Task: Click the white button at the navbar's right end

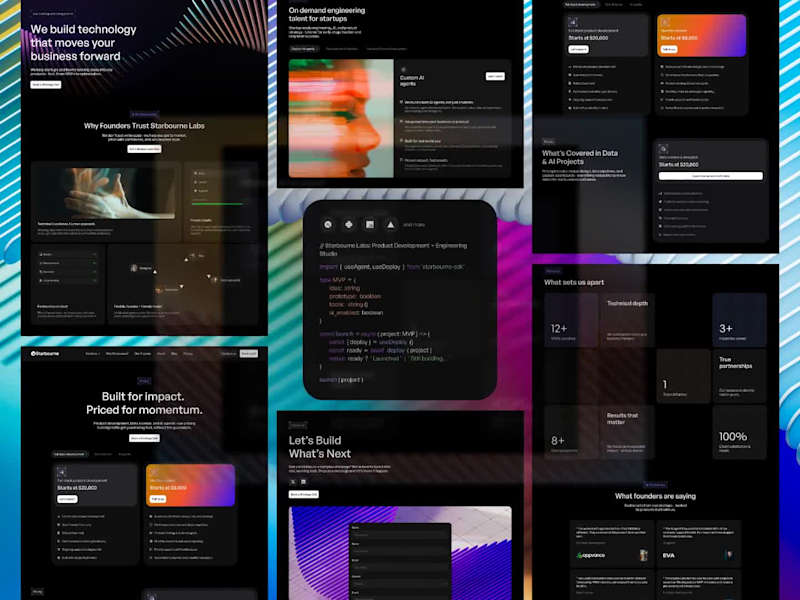Action: pyautogui.click(x=248, y=354)
